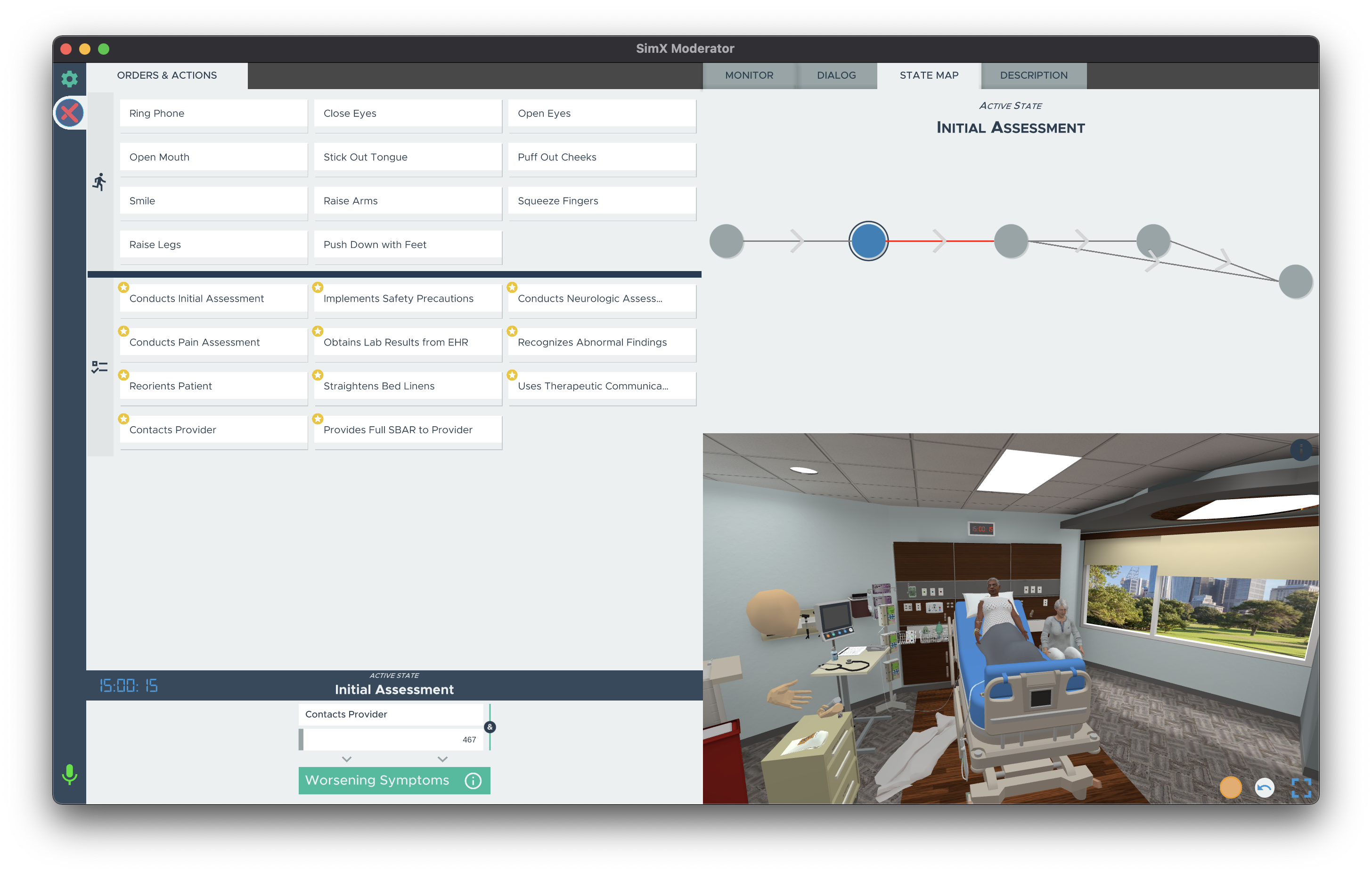
Task: Trigger the Worsening Symptoms state button
Action: (377, 781)
